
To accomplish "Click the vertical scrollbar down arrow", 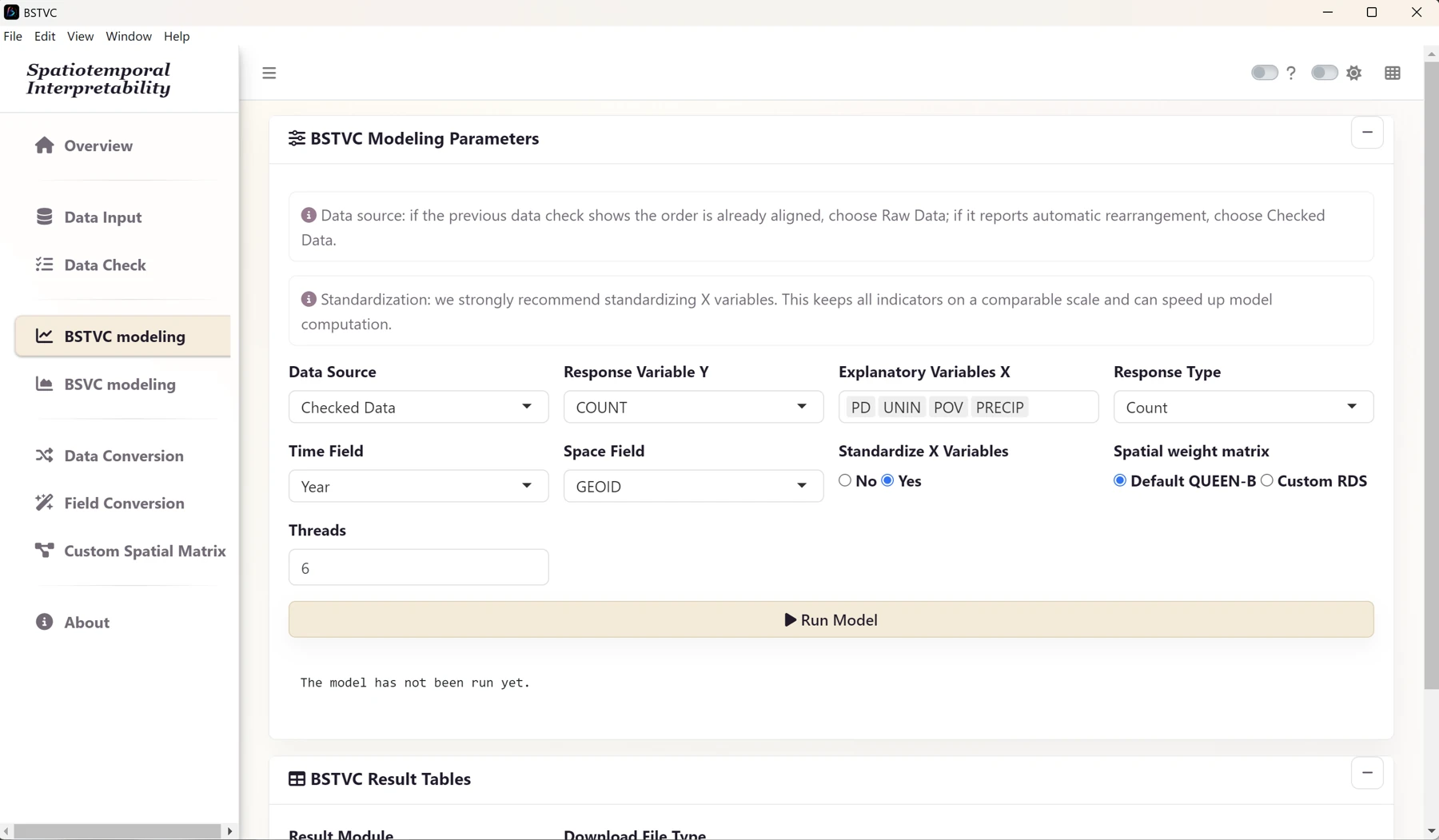I will (1431, 831).
